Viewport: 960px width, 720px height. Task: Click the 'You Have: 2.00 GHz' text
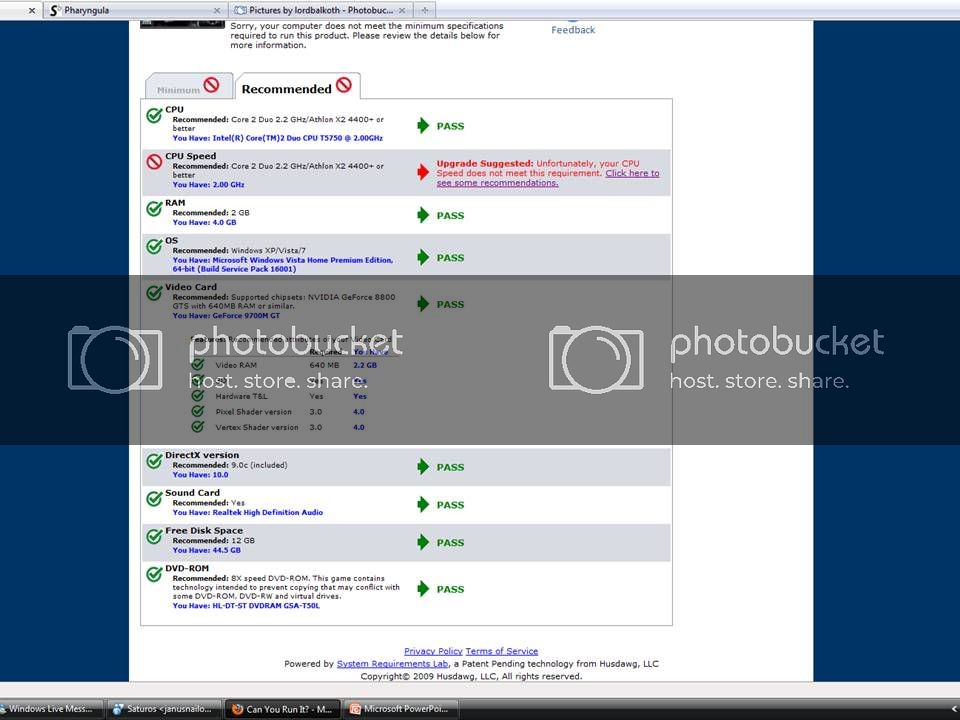(x=208, y=184)
